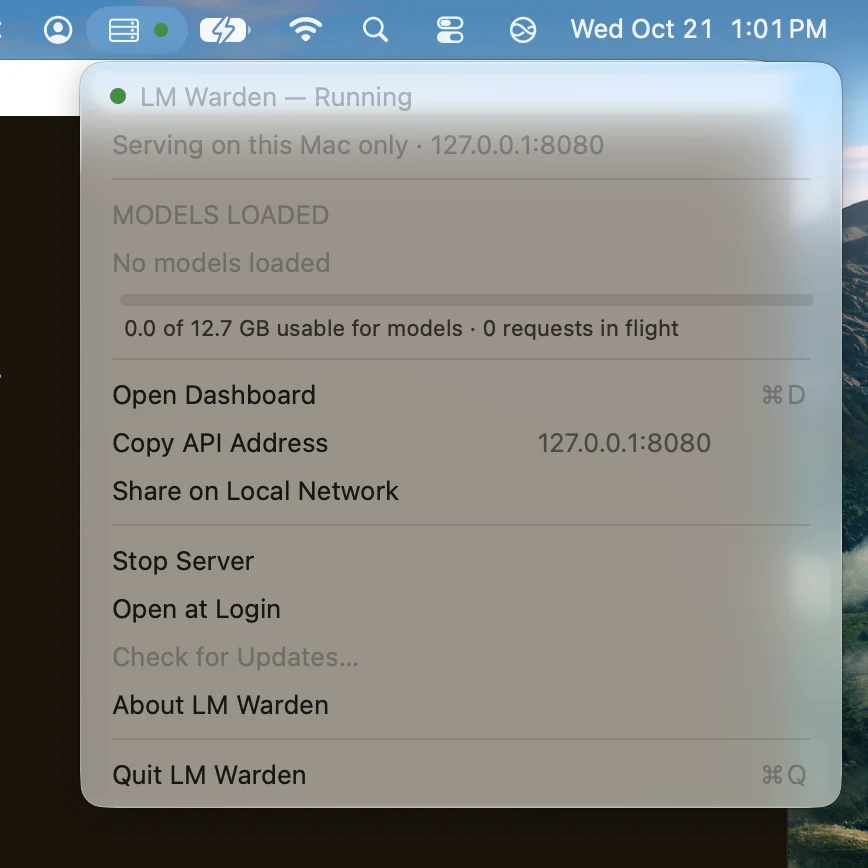Image resolution: width=868 pixels, height=868 pixels.
Task: Toggle Open at Login option
Action: click(x=461, y=609)
